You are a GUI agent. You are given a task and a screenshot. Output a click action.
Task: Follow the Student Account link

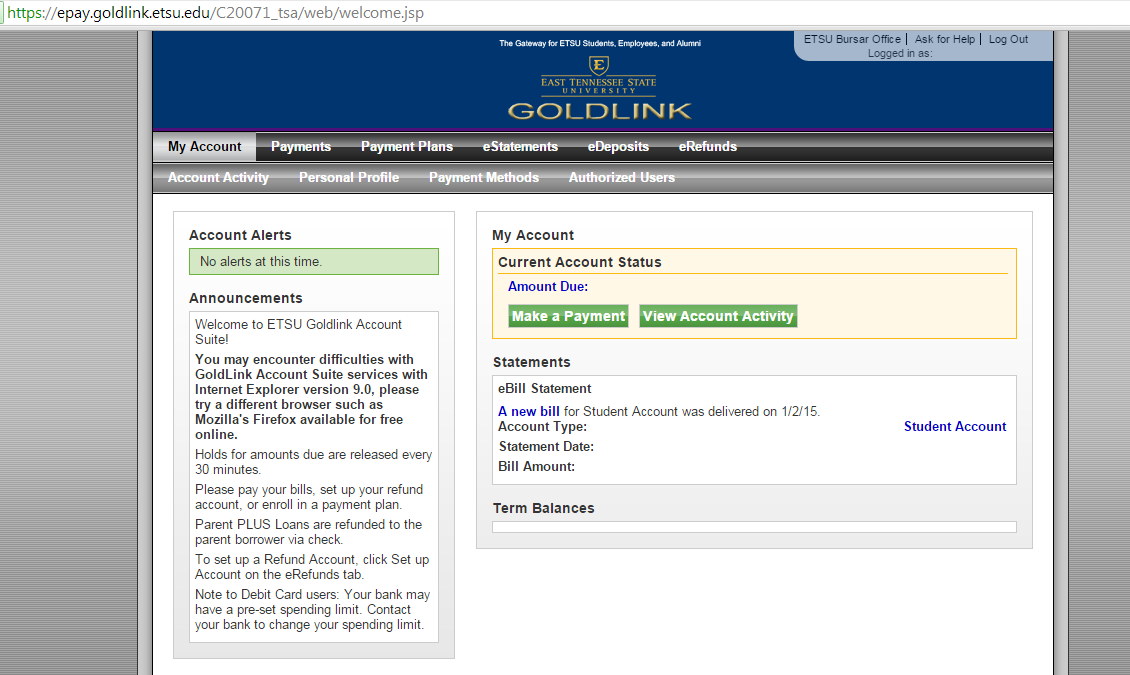[955, 426]
